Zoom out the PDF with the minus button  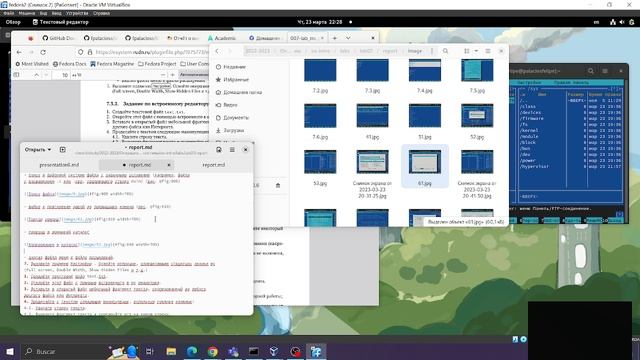[163, 75]
